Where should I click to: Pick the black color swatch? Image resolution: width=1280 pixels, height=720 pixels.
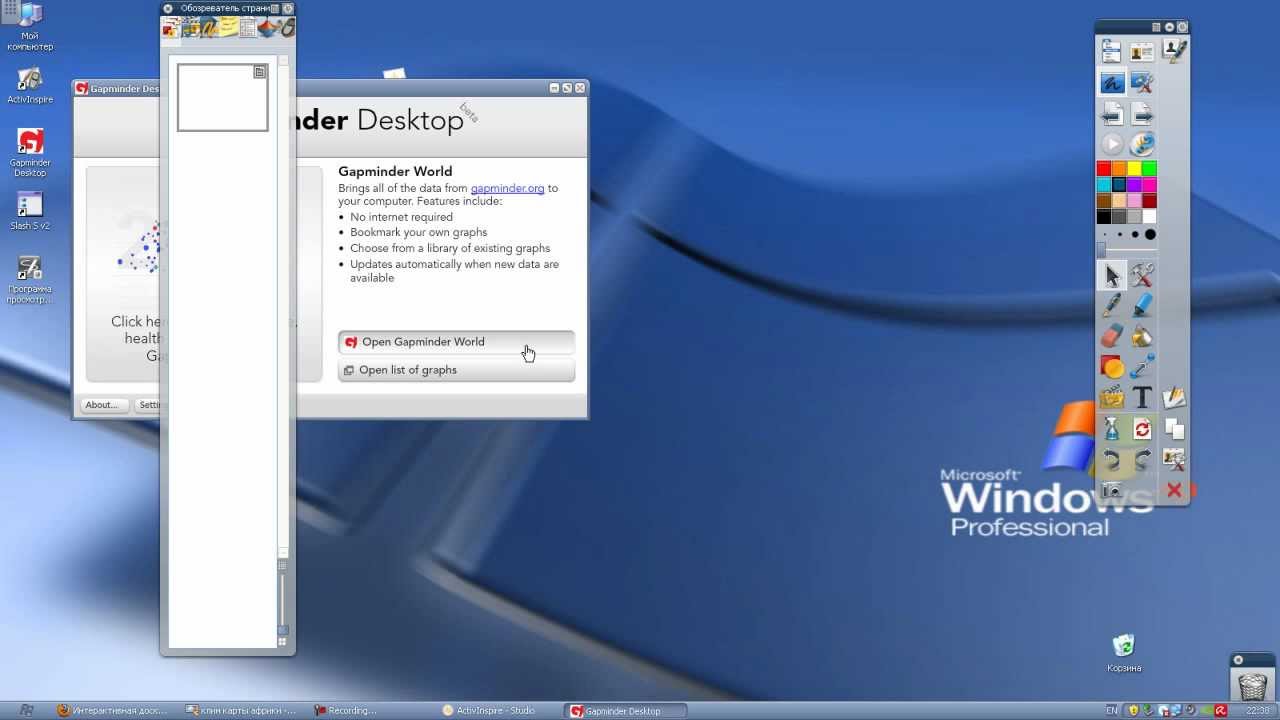(1104, 216)
